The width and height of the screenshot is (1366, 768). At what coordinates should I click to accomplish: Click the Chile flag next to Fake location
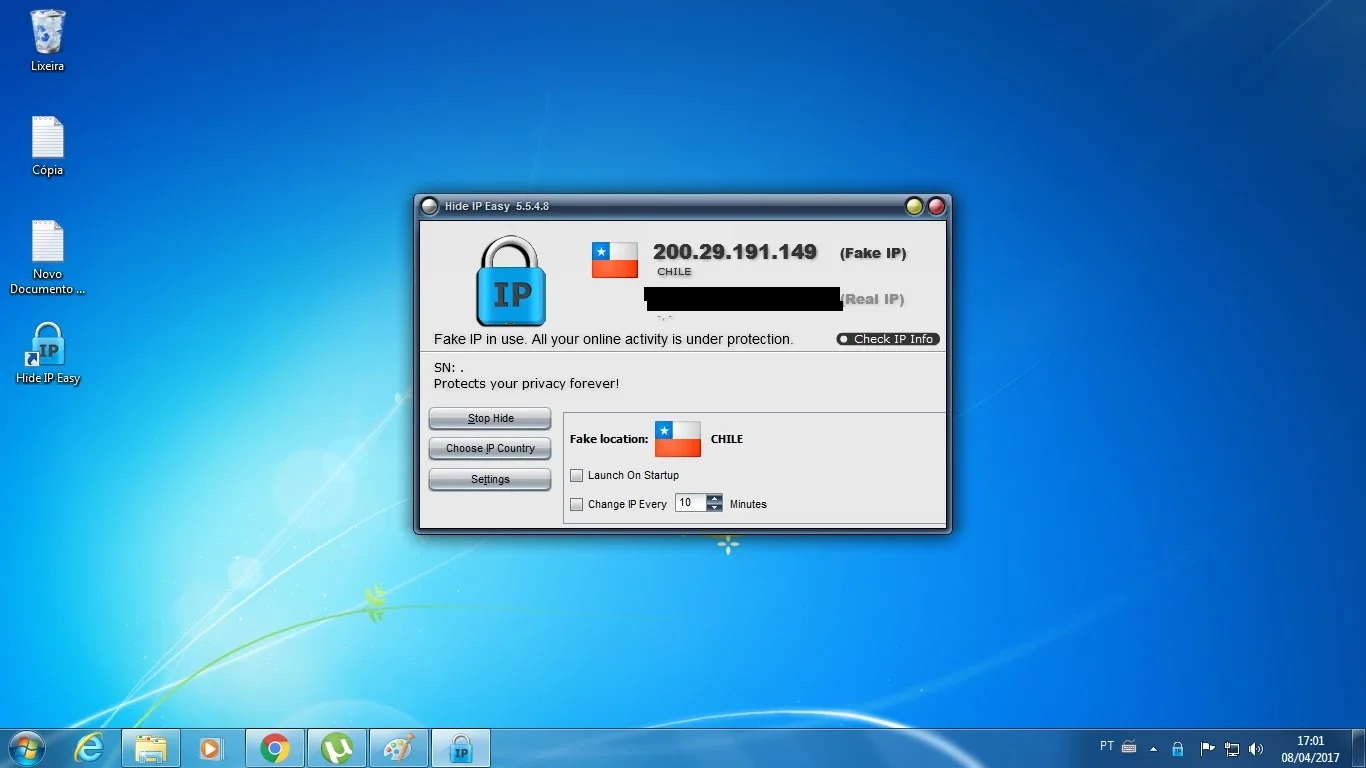coord(678,439)
